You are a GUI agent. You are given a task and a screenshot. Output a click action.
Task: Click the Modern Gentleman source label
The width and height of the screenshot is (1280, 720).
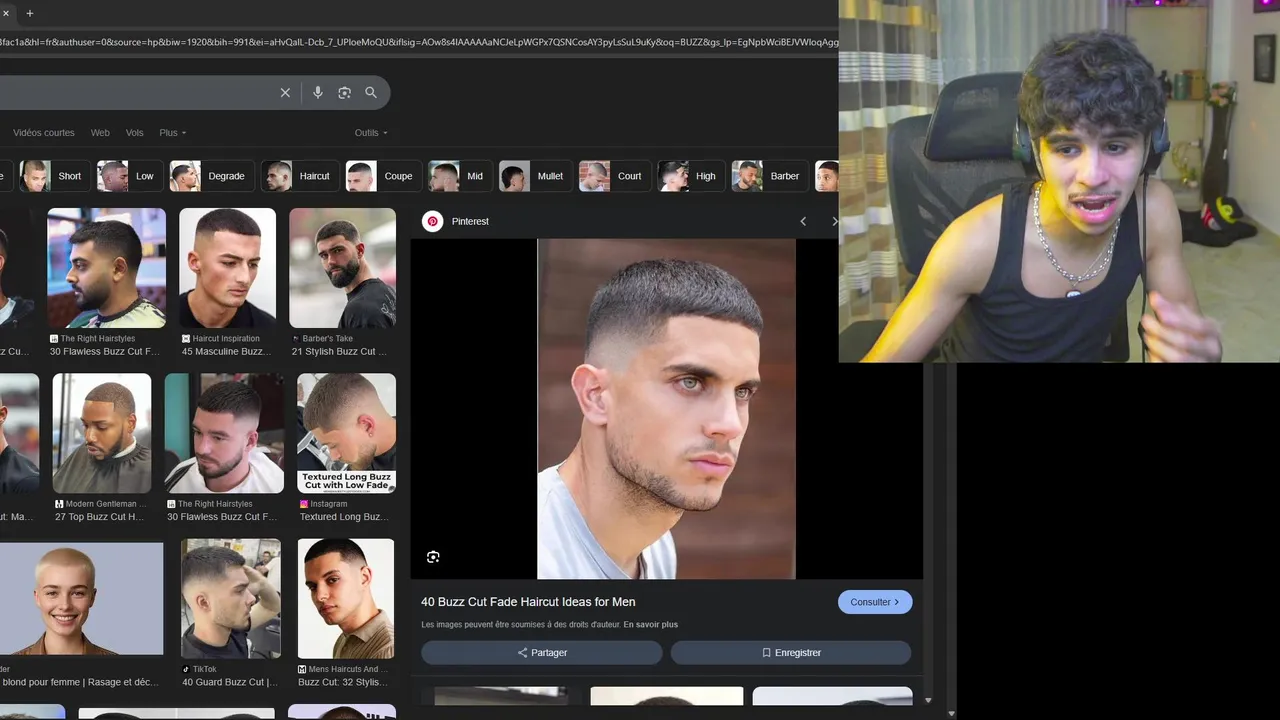(x=105, y=504)
